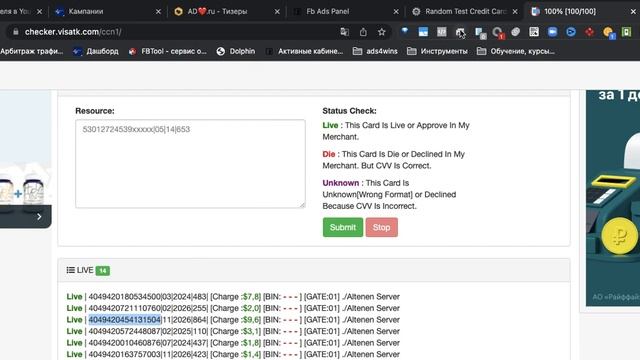Click the green Live status label in legend

[x=330, y=125]
